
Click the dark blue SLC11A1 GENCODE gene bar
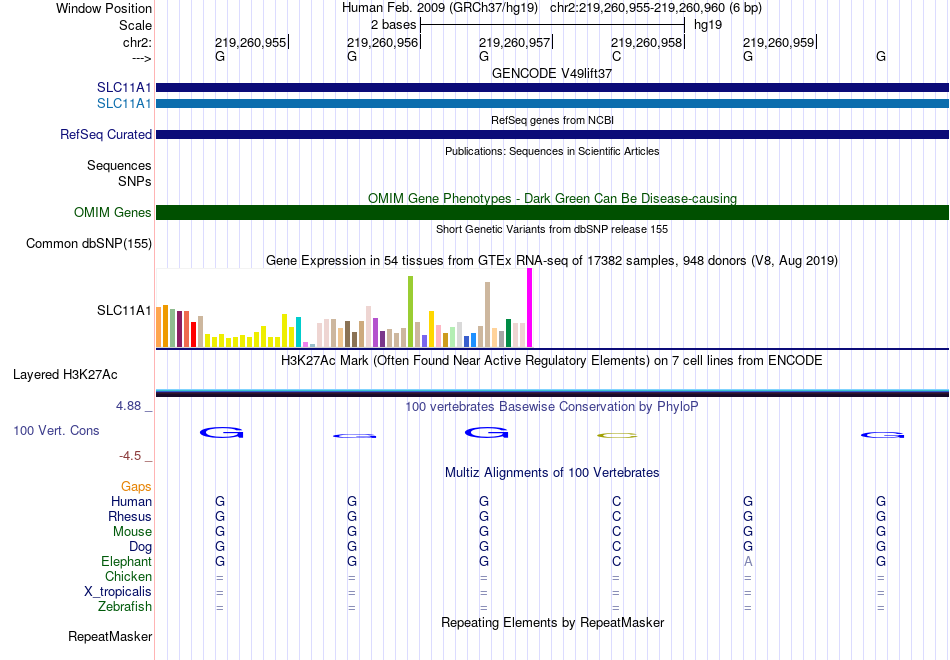(552, 88)
